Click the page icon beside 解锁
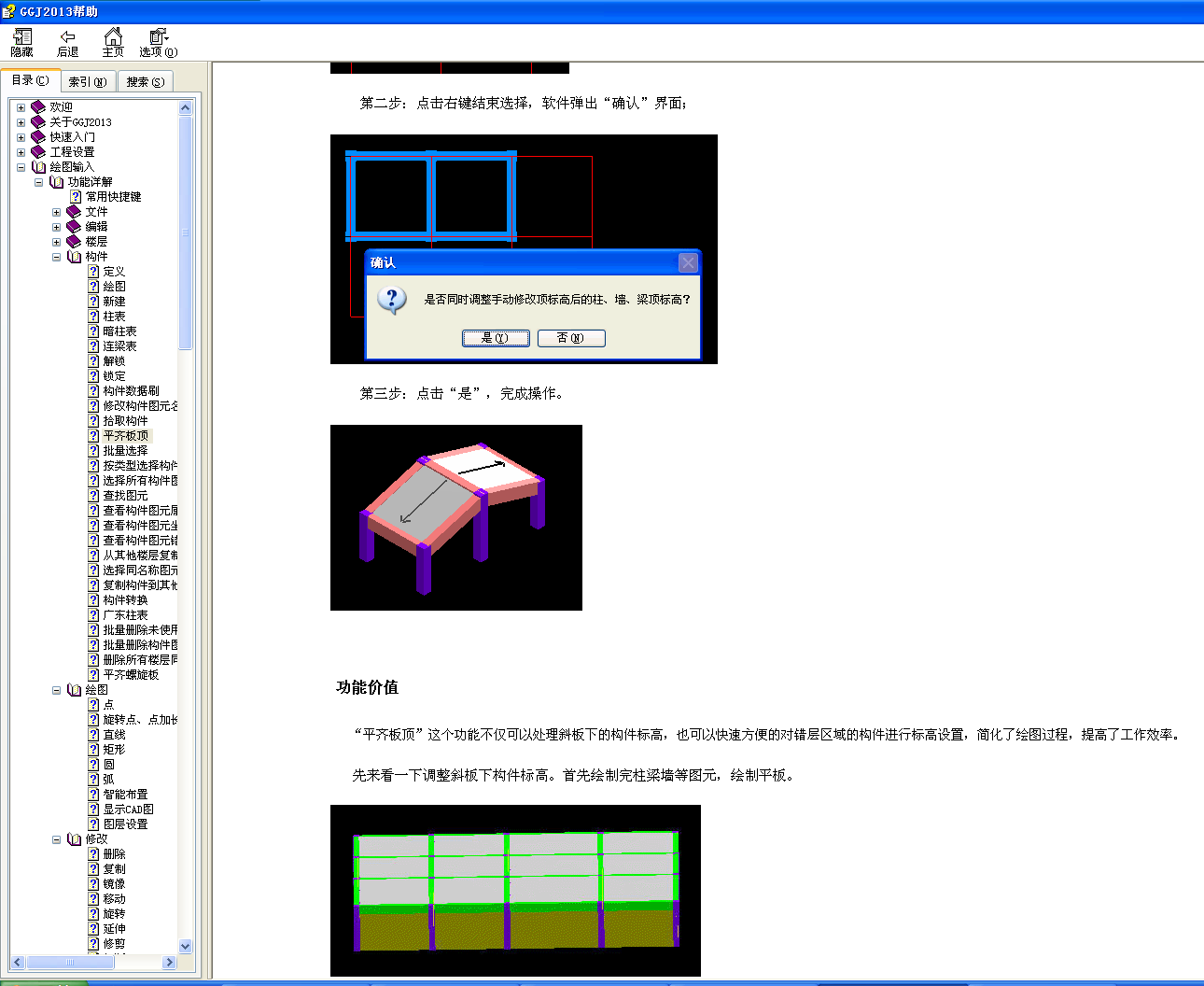The height and width of the screenshot is (986, 1204). coord(93,361)
